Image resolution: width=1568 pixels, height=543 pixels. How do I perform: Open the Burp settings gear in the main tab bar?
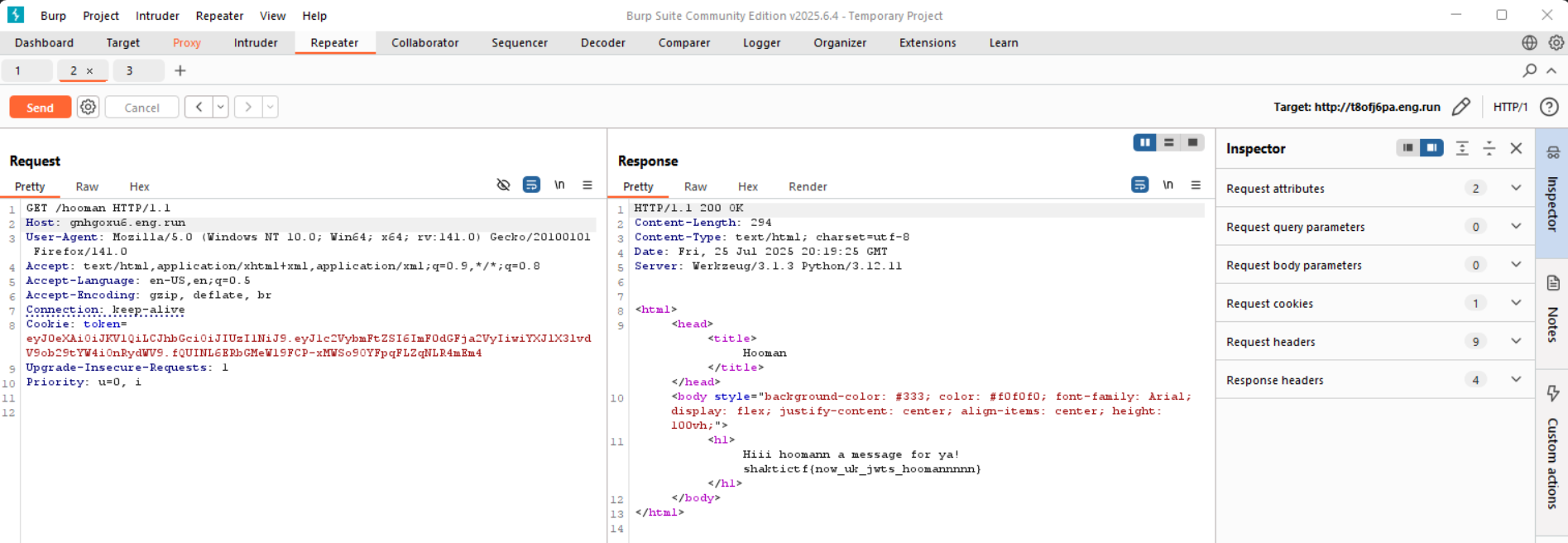click(x=1556, y=42)
